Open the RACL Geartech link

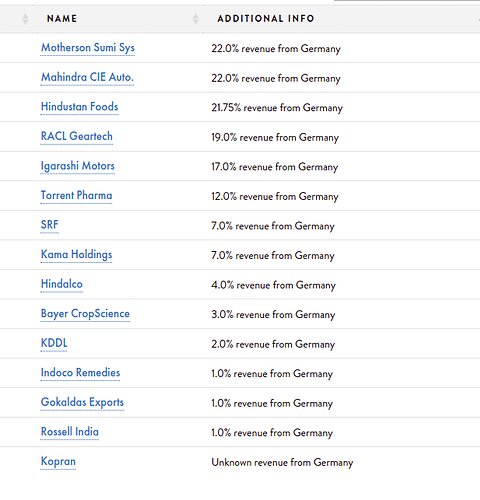[x=77, y=137]
